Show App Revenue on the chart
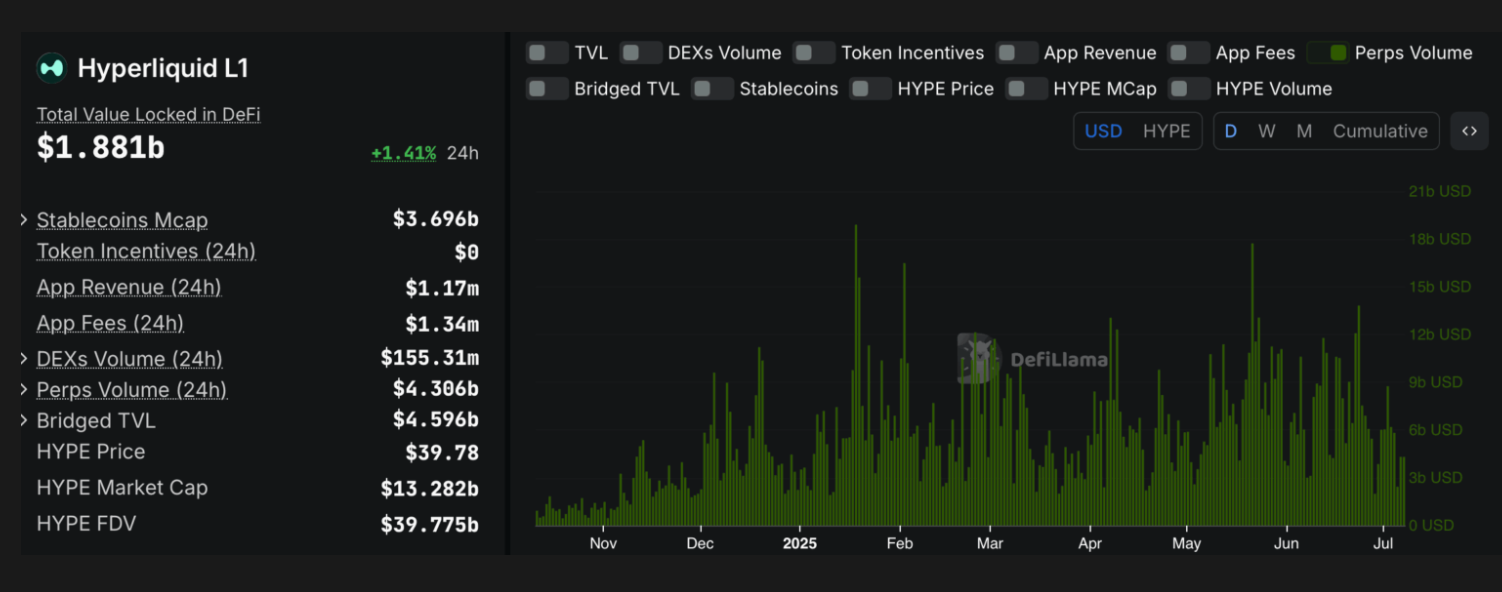 click(x=1017, y=53)
